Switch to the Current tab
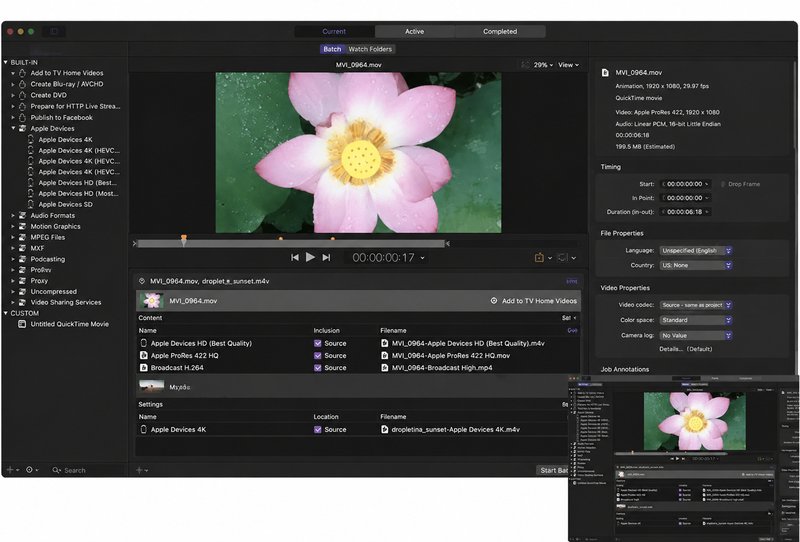Screen dimensions: 800x542 [334, 32]
